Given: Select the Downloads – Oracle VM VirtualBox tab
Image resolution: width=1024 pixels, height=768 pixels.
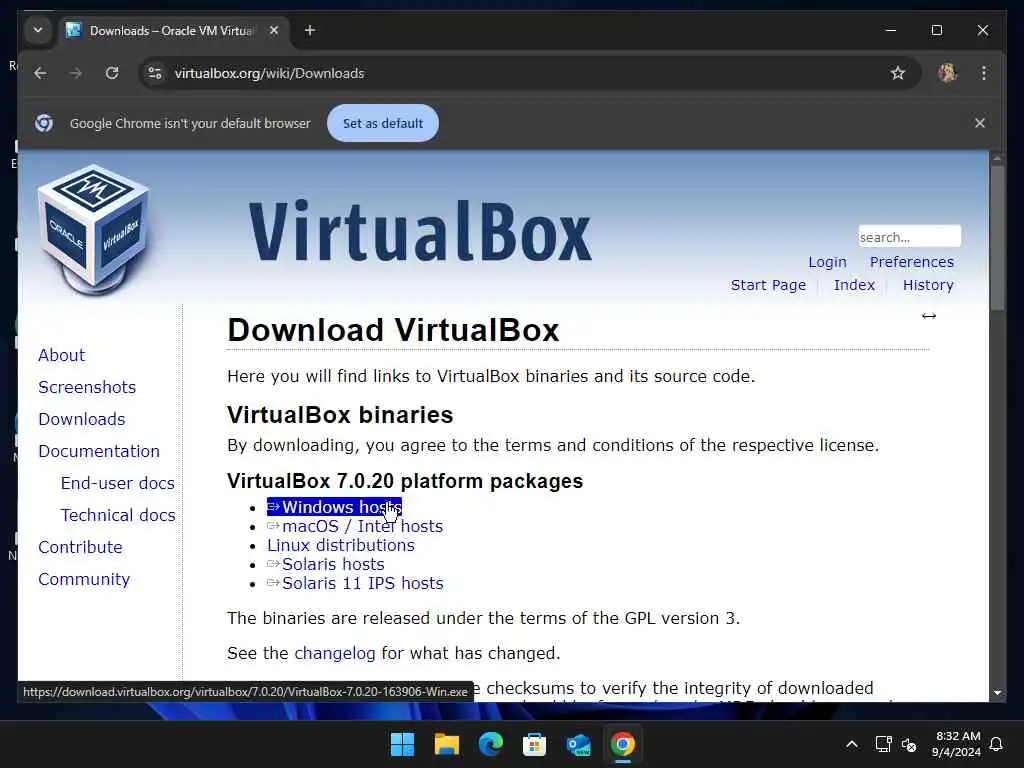Looking at the screenshot, I should pyautogui.click(x=172, y=31).
